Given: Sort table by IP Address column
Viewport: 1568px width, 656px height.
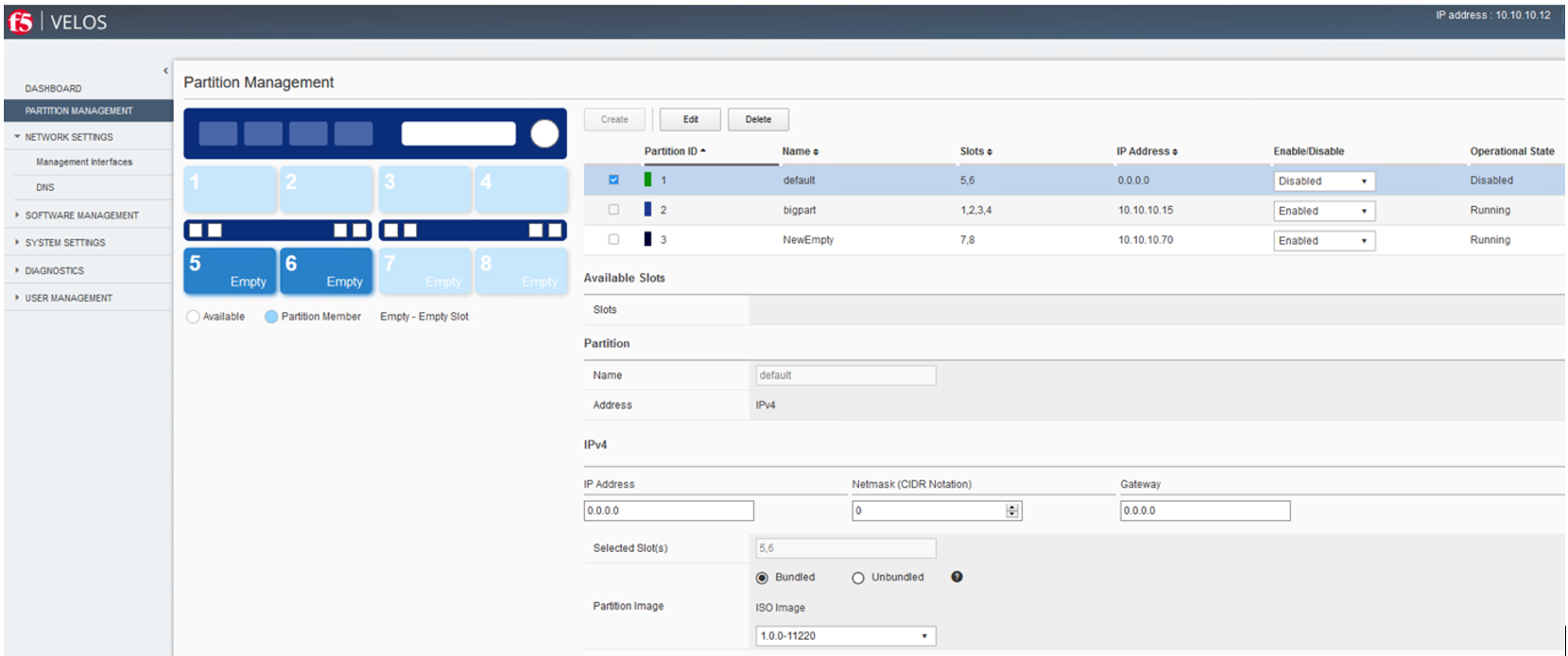Looking at the screenshot, I should coord(1146,151).
